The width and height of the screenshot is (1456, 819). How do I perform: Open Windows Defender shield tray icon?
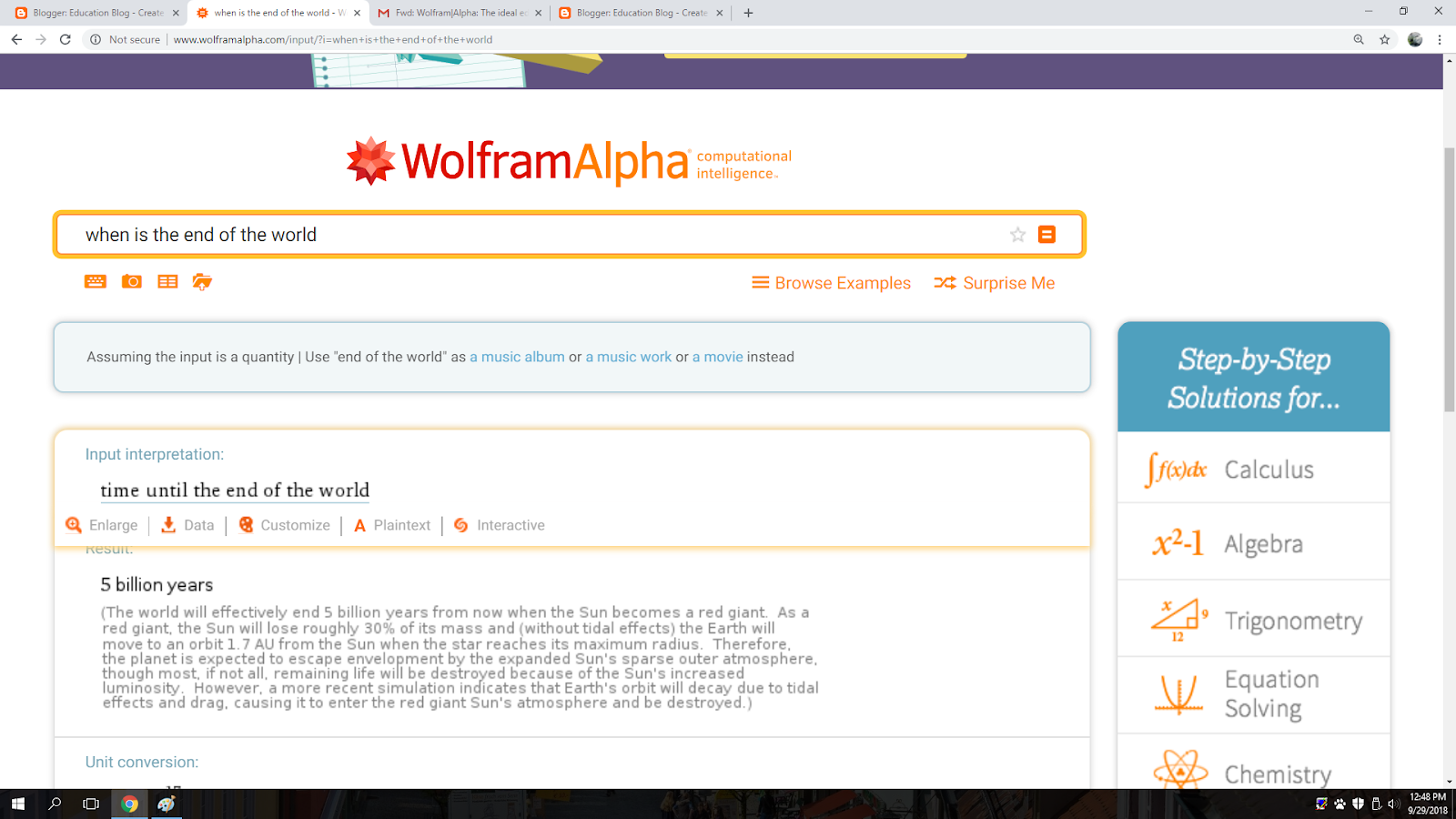click(1358, 804)
